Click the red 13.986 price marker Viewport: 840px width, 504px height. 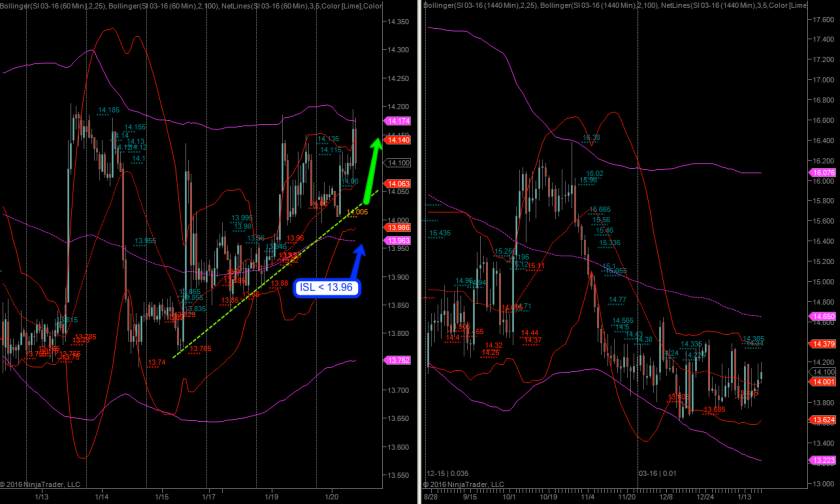pyautogui.click(x=397, y=228)
